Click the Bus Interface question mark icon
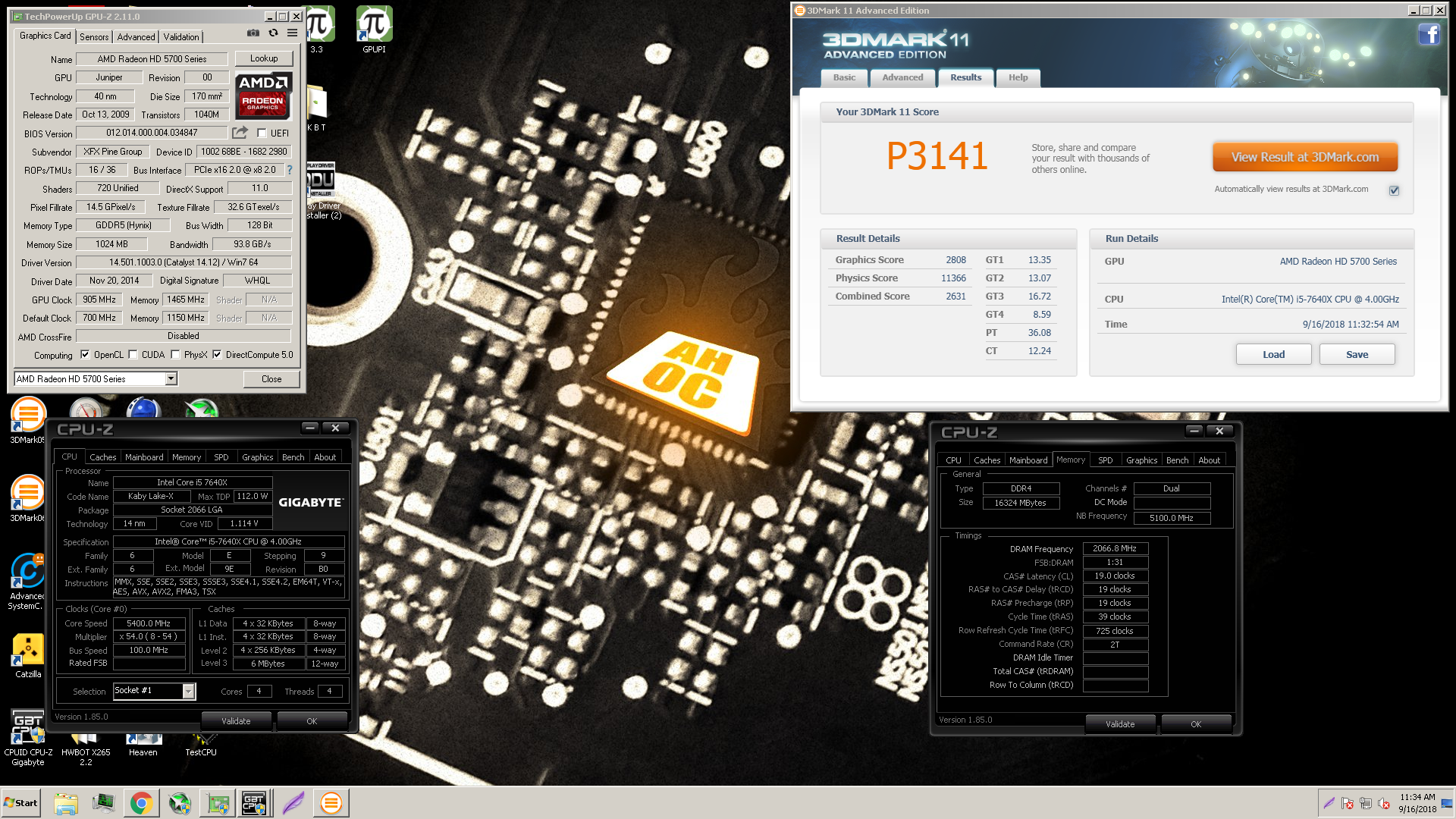This screenshot has height=819, width=1456. 289,170
